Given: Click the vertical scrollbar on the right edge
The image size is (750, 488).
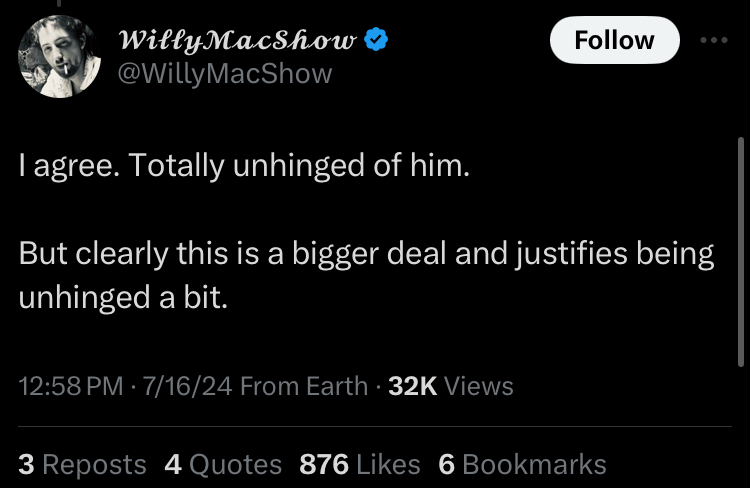Looking at the screenshot, I should tap(740, 252).
